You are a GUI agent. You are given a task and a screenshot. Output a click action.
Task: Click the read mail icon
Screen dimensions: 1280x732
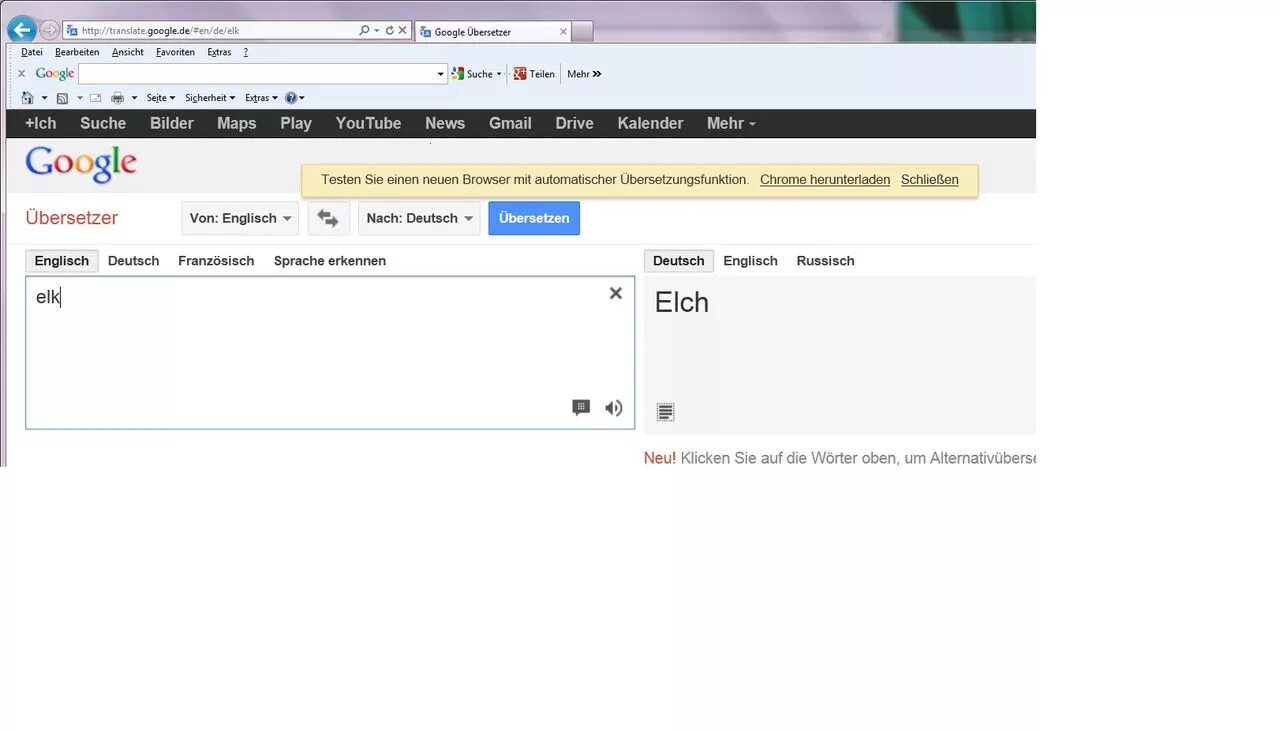pyautogui.click(x=96, y=98)
